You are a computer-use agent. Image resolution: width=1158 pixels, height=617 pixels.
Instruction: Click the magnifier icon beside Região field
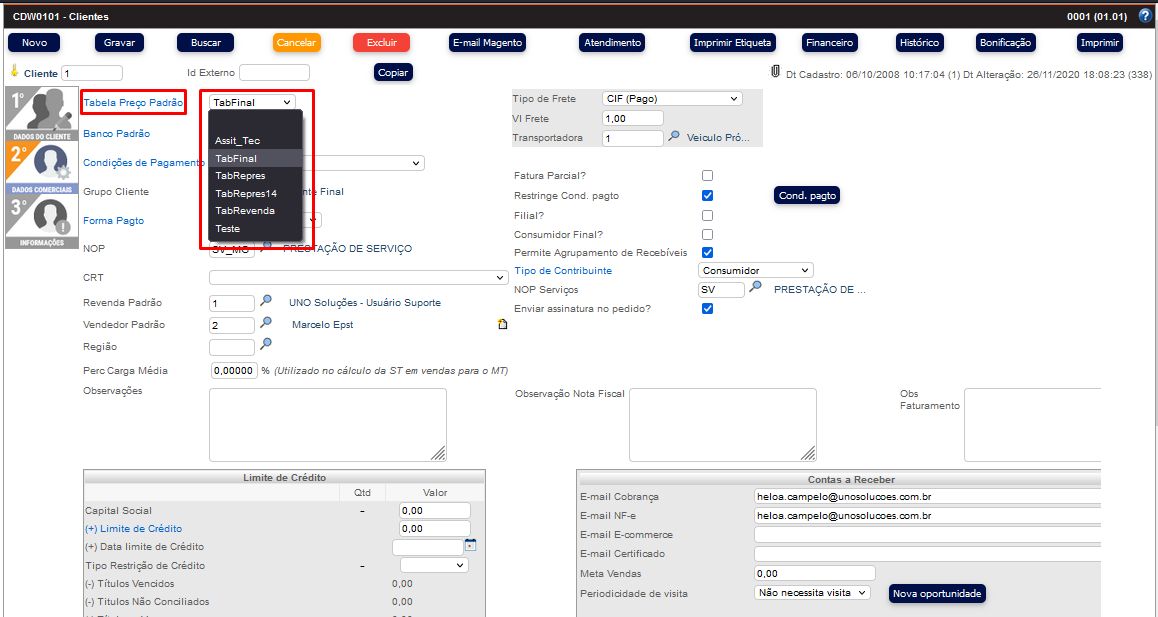point(266,345)
